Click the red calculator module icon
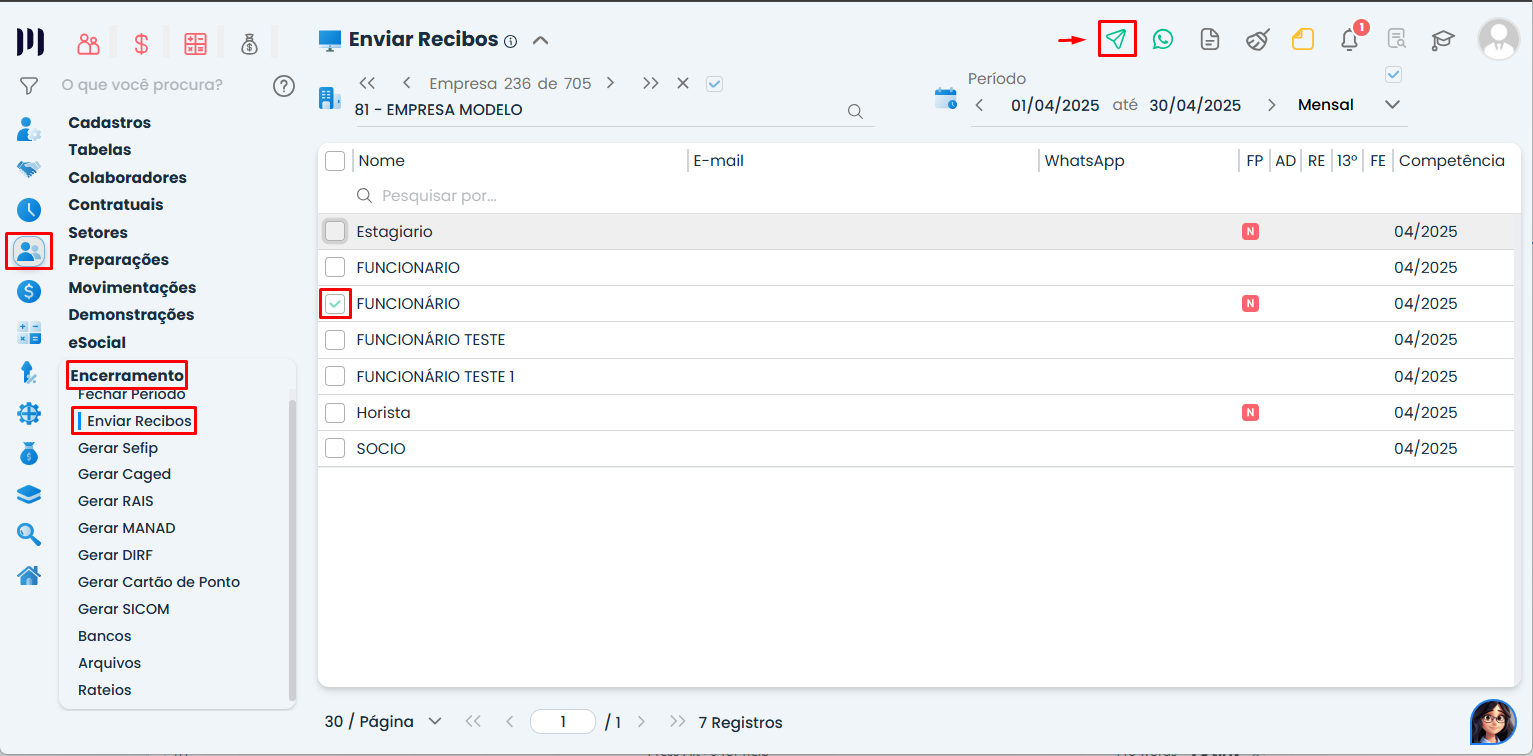Screen dimensions: 1533x756 [195, 43]
